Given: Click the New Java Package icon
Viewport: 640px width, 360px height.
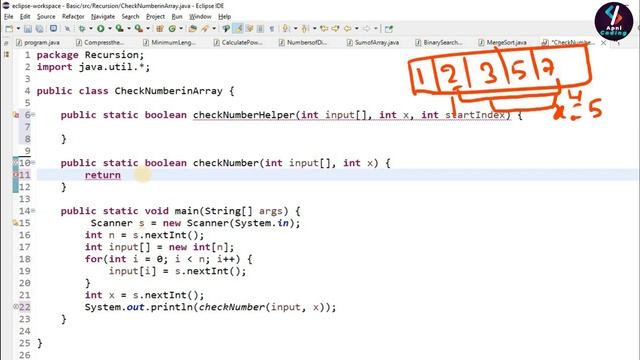Looking at the screenshot, I should coord(160,29).
